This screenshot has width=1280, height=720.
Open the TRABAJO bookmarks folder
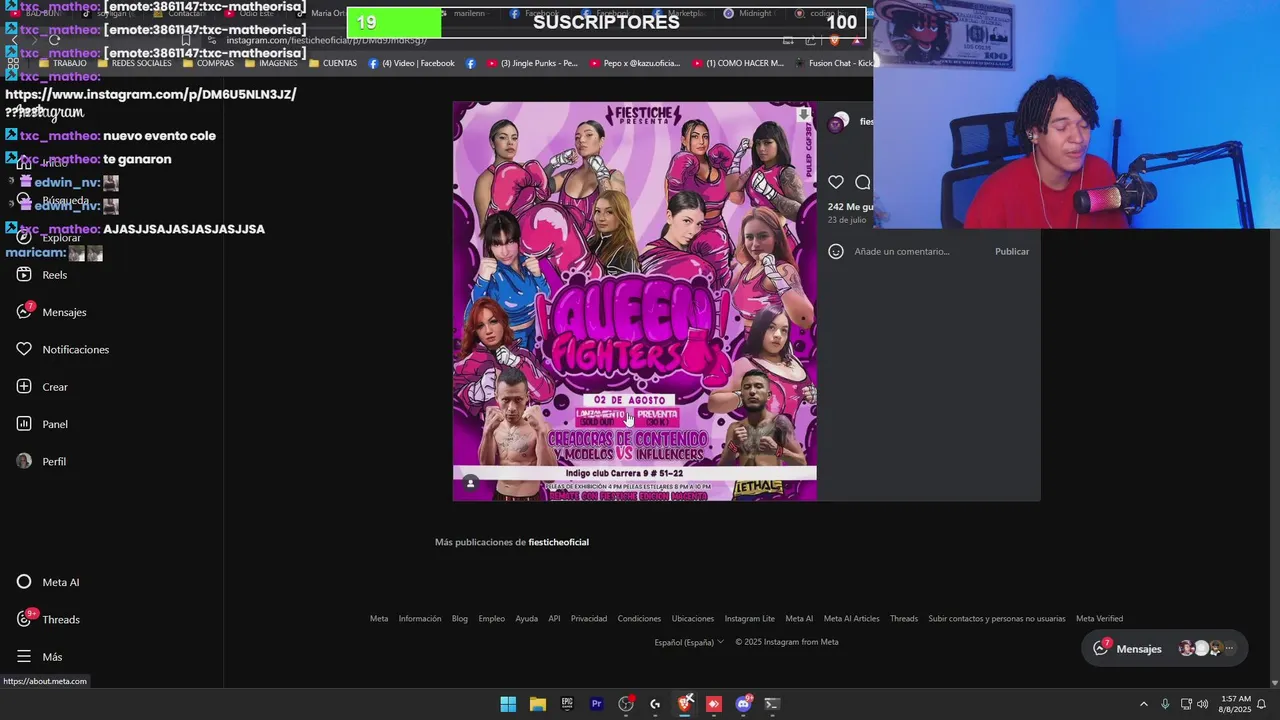62,63
